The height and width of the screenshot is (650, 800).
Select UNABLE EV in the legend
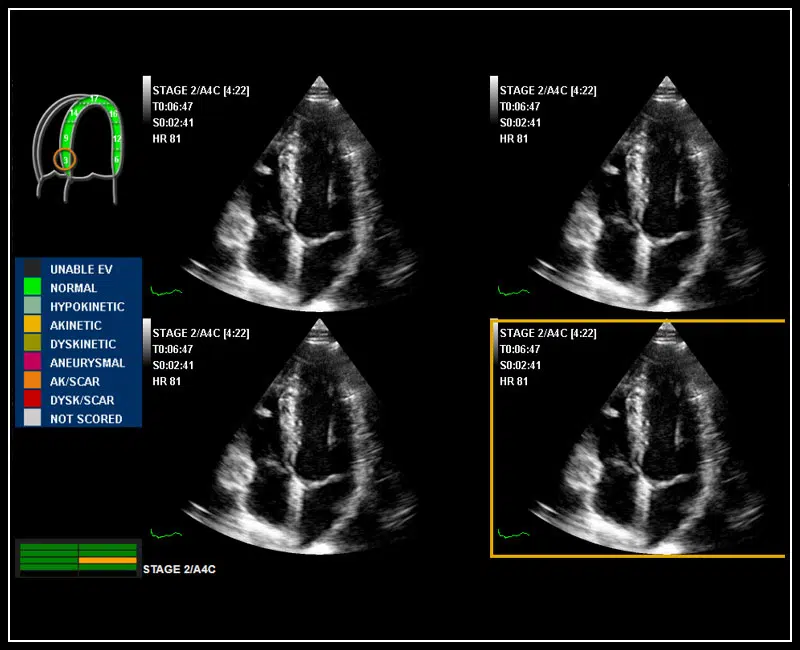click(33, 269)
